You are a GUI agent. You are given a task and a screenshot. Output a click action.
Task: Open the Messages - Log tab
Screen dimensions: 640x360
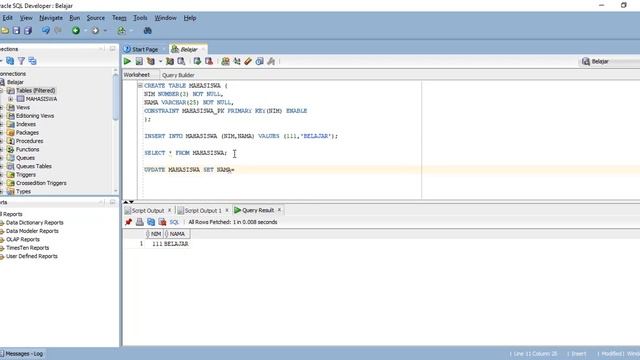[24, 354]
